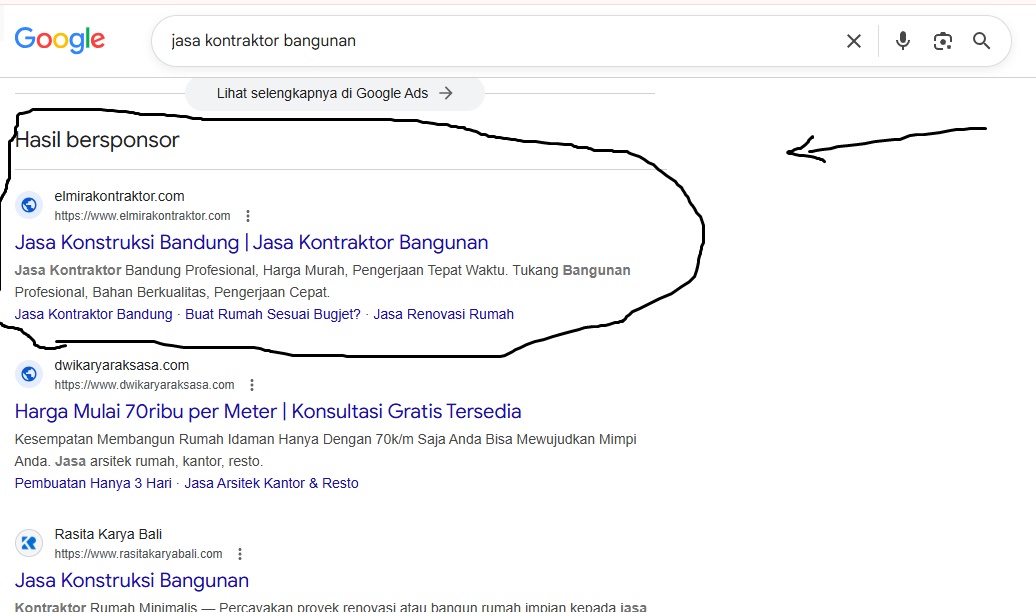This screenshot has width=1036, height=612.
Task: Open three-dot menu next to rasitakaryabali.com URL
Action: click(240, 554)
